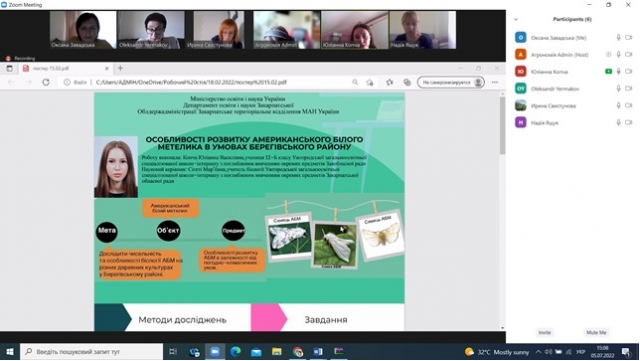Screen dimensions: 640x361
Task: Toggle camera icon for Юліанна Копча
Action: coord(629,71)
